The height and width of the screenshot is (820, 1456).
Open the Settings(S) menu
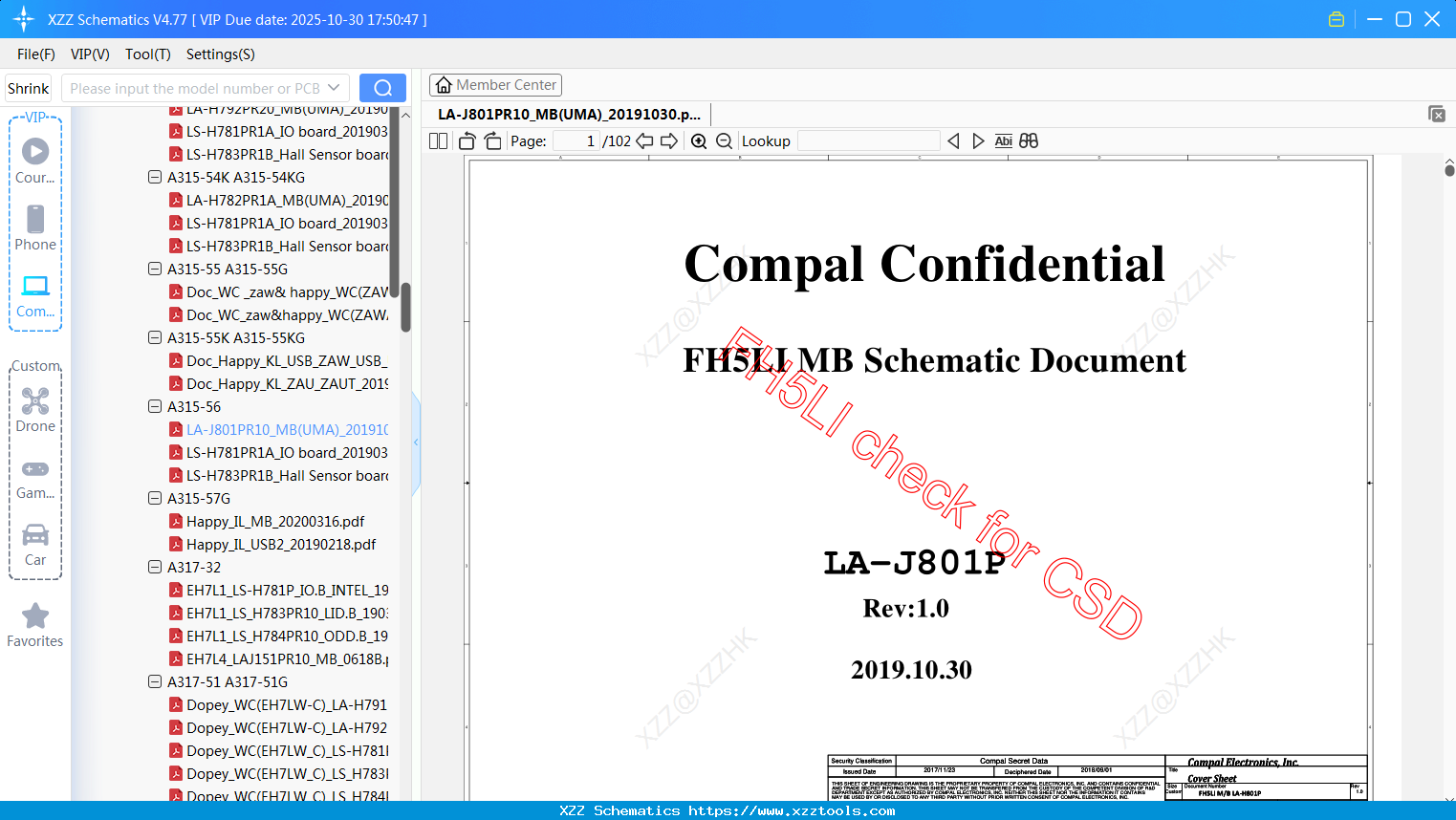221,54
